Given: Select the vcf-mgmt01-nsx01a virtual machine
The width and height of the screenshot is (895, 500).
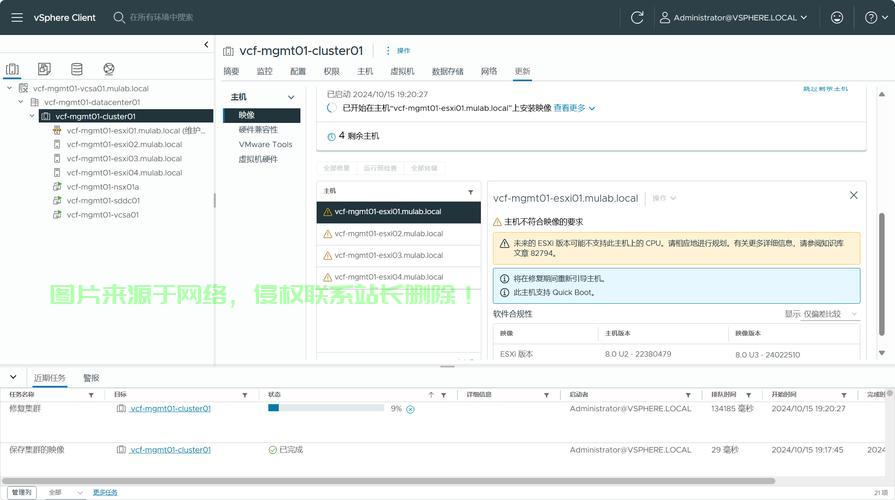Looking at the screenshot, I should pyautogui.click(x=103, y=187).
